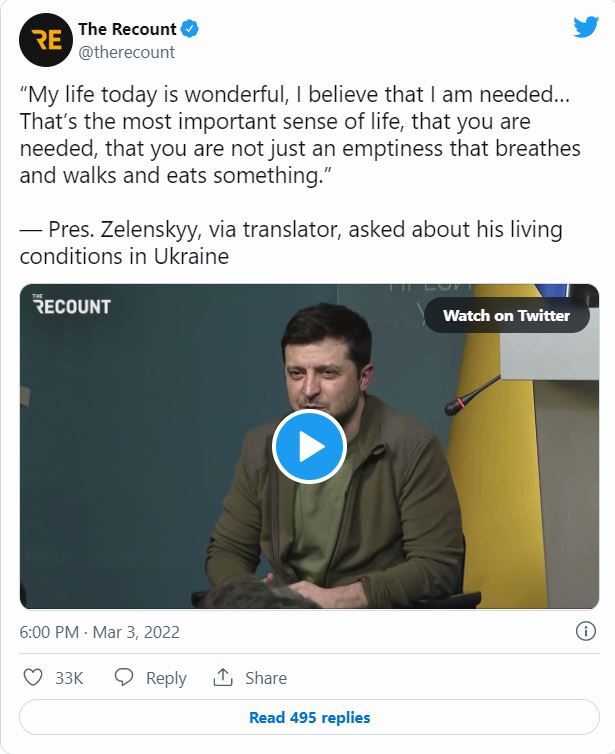Click the Recount watermark in the video
This screenshot has height=754, width=615.
(x=71, y=304)
